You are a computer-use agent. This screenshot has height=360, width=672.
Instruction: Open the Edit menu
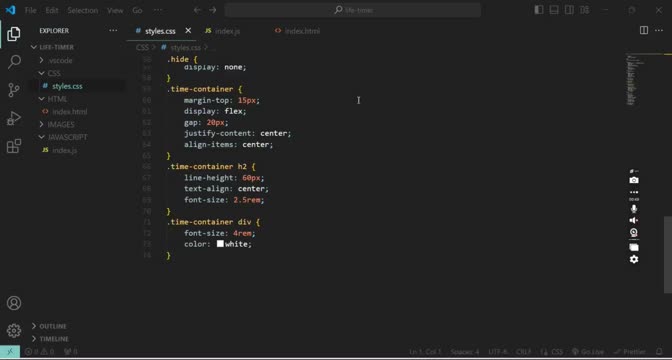coord(52,10)
